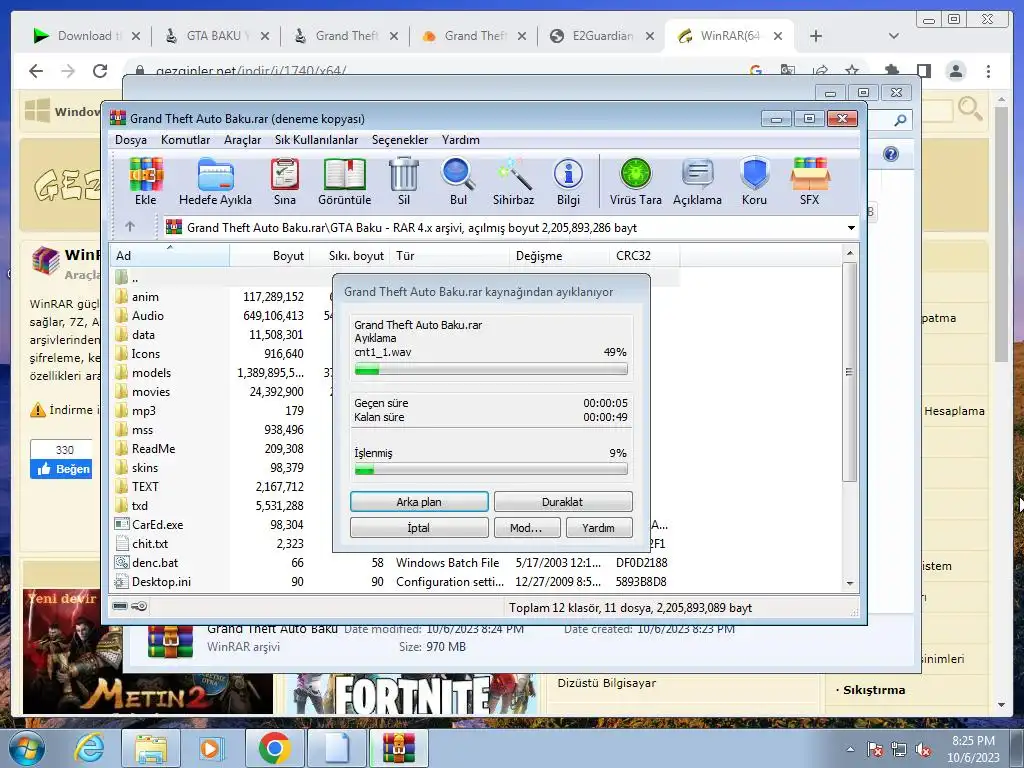1024x768 pixels.
Task: Open the Komutlar menu
Action: click(x=185, y=140)
